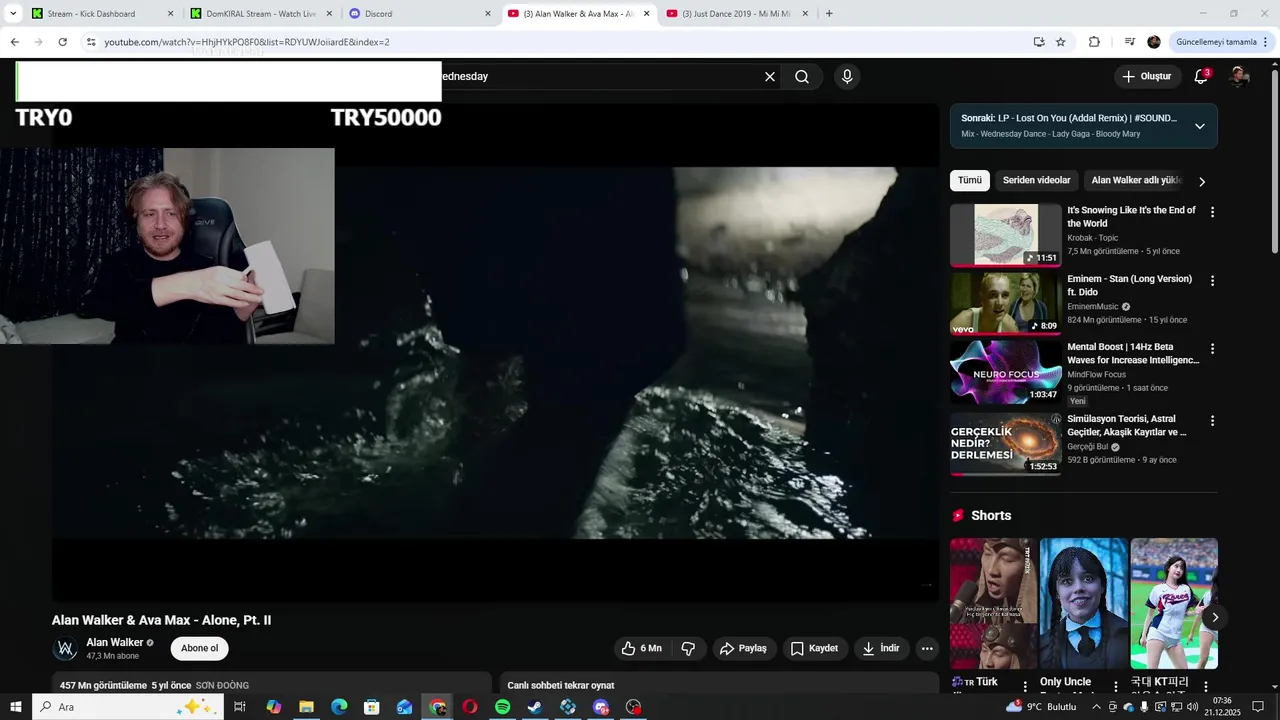Go back with browser back arrow

14,42
